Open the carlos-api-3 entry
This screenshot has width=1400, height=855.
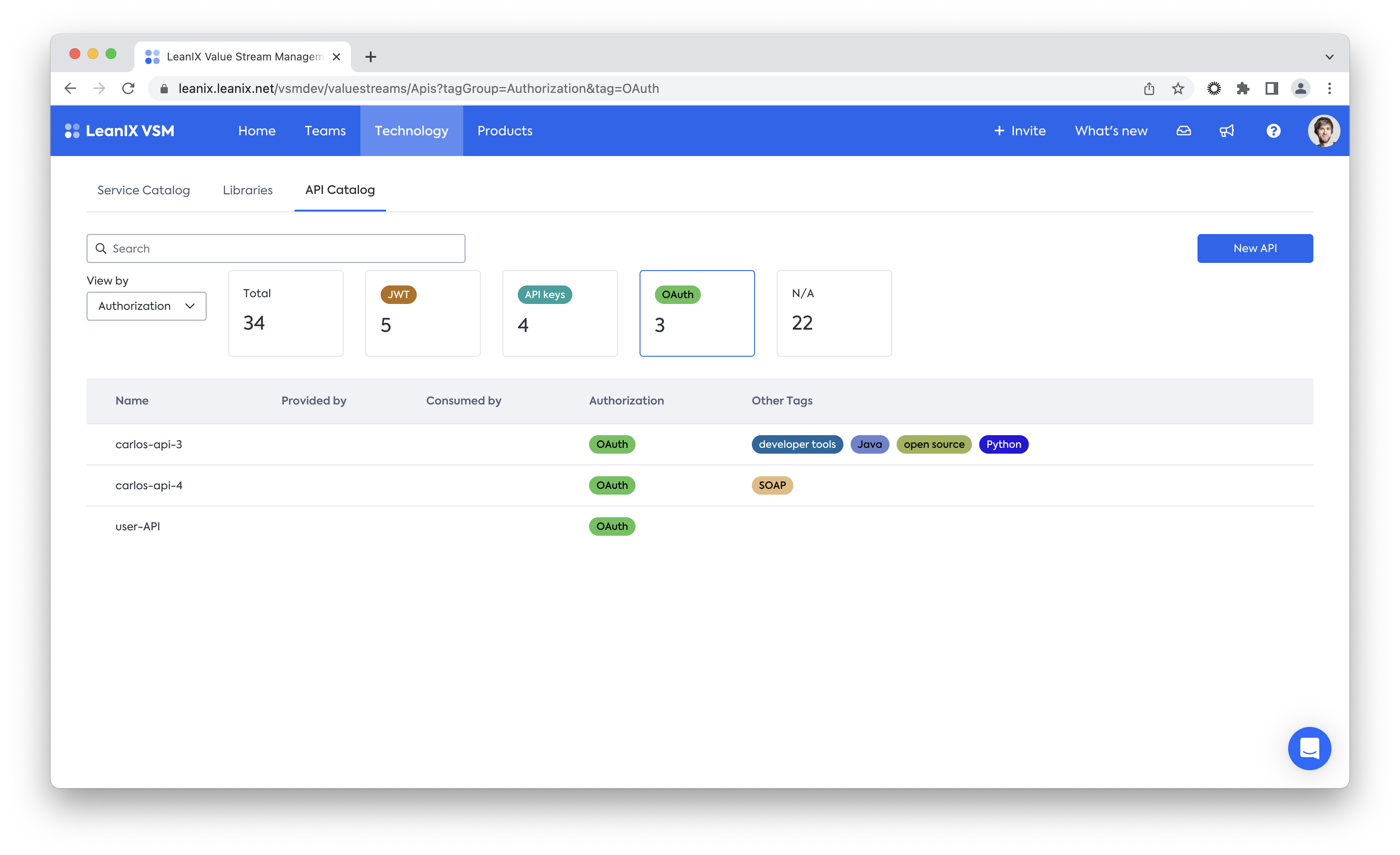(x=149, y=444)
